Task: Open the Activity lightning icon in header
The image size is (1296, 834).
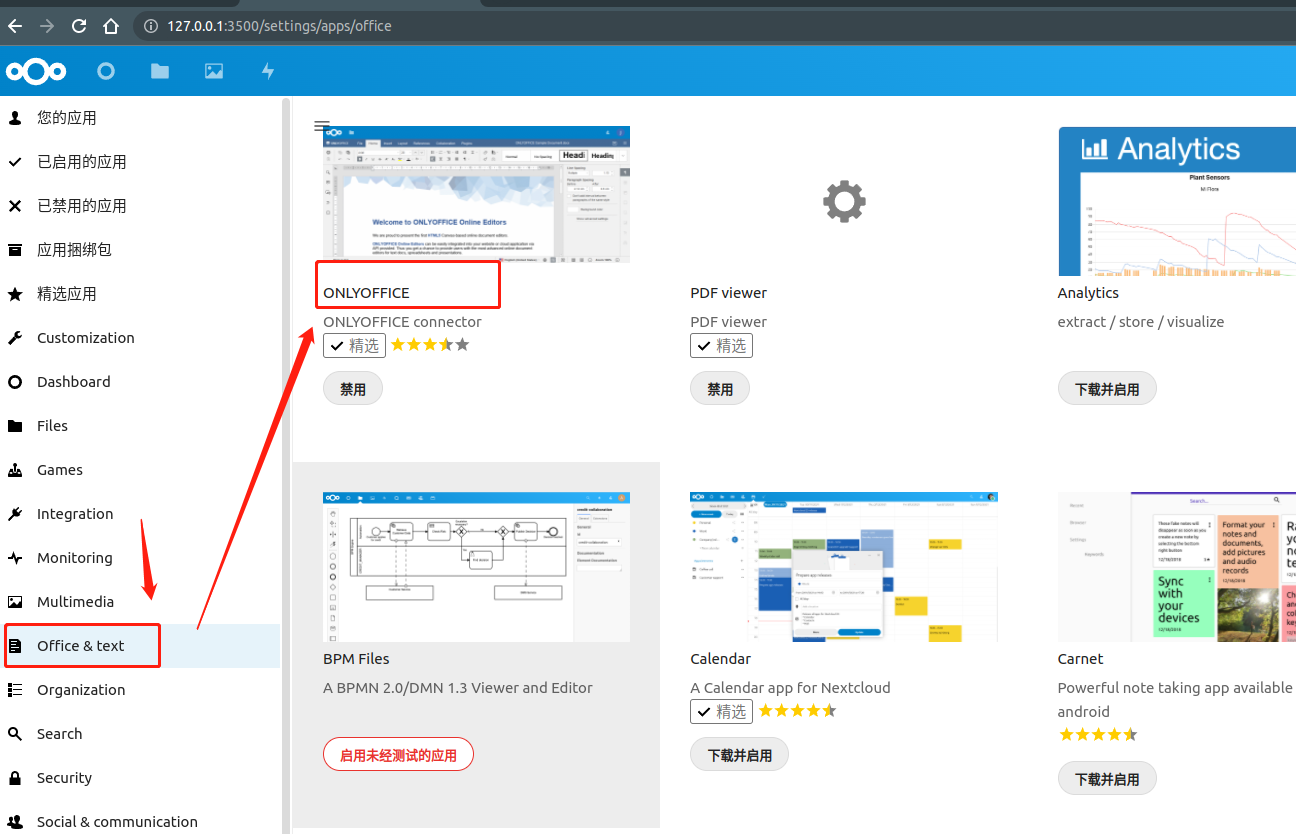Action: point(267,71)
